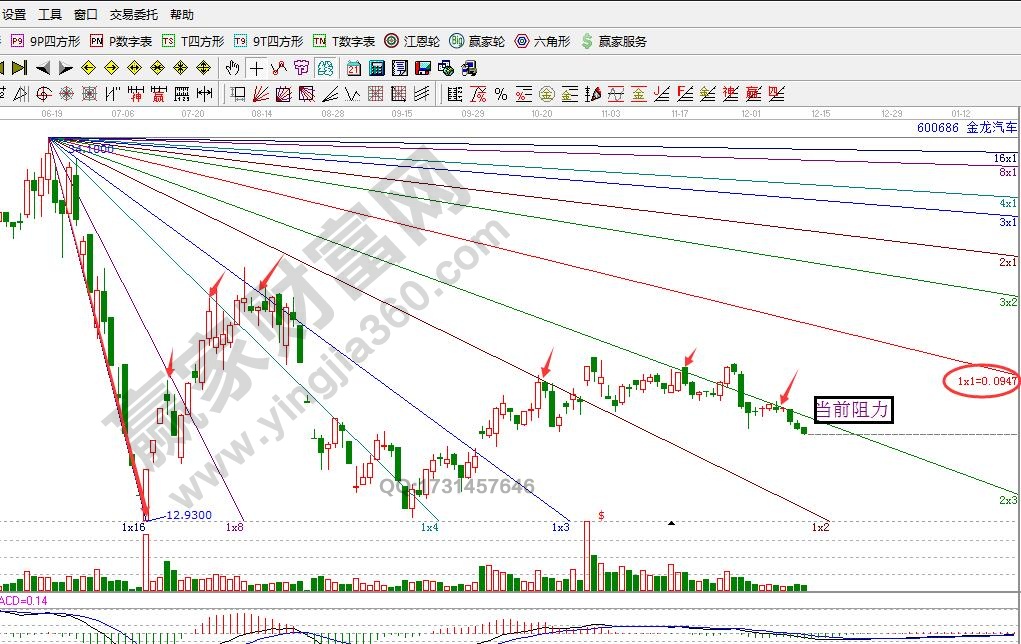This screenshot has width=1021, height=644.
Task: Select the red 神 measurement tool
Action: [135, 94]
